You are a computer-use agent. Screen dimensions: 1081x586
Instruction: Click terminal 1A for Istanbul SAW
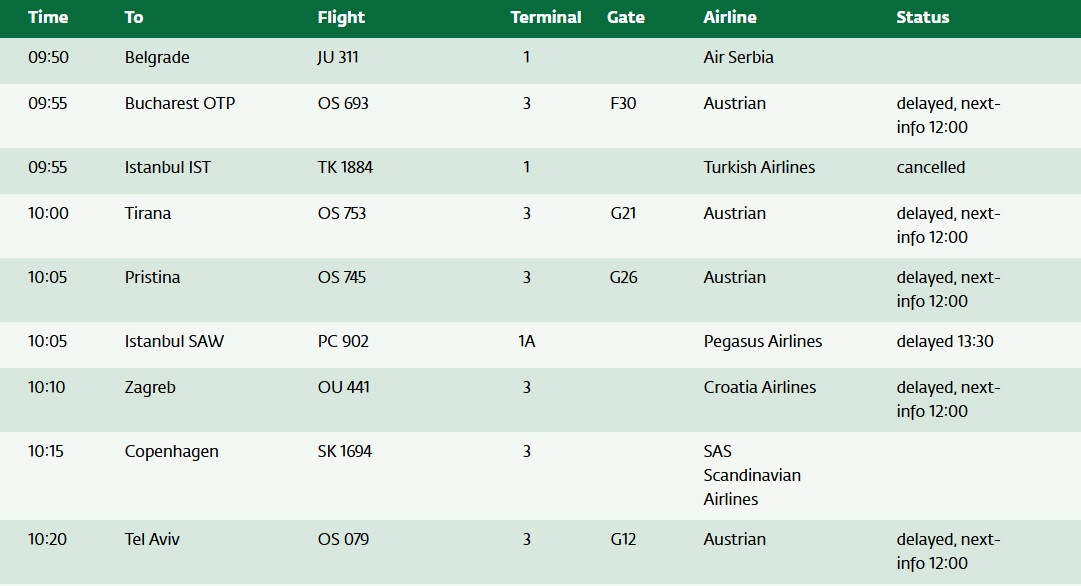coord(526,341)
